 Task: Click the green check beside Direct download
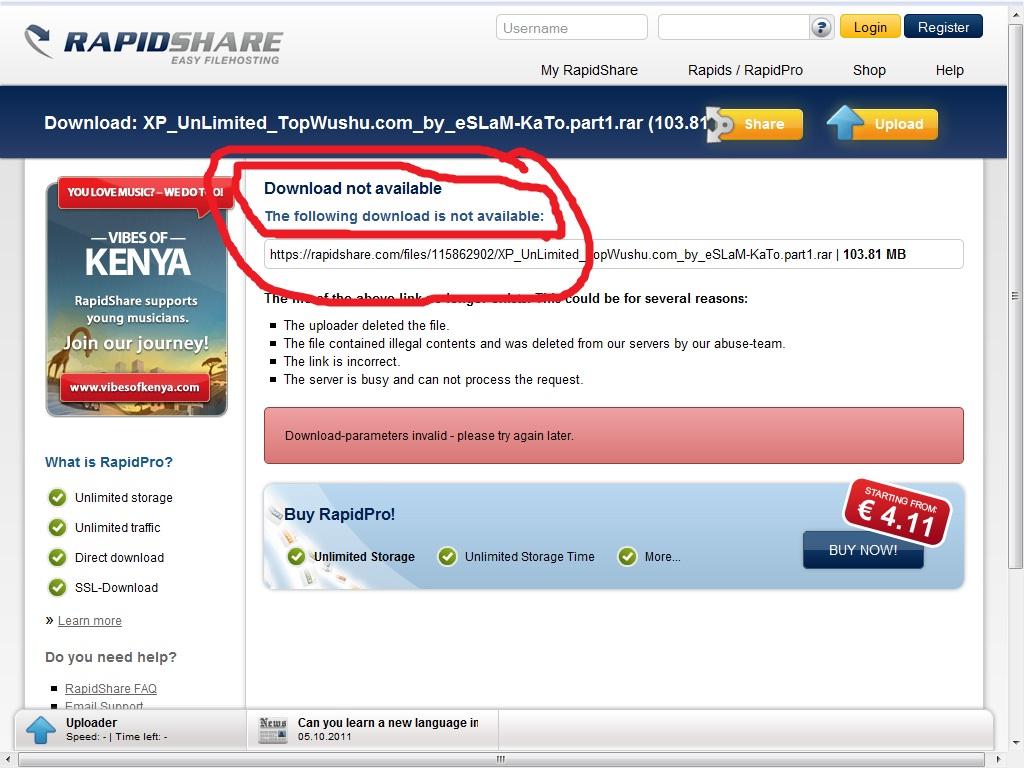click(x=57, y=558)
